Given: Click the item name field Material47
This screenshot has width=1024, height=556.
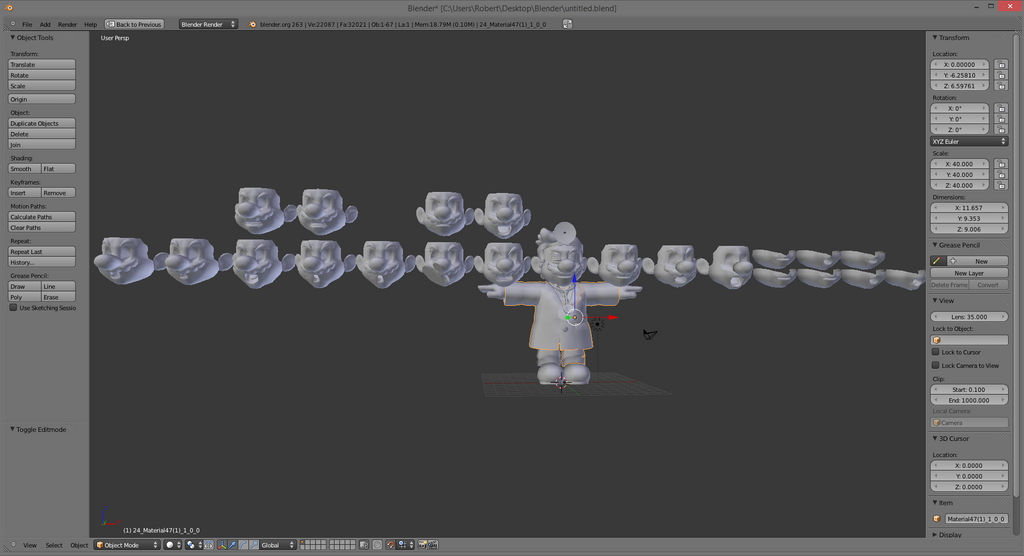Looking at the screenshot, I should click(x=976, y=519).
